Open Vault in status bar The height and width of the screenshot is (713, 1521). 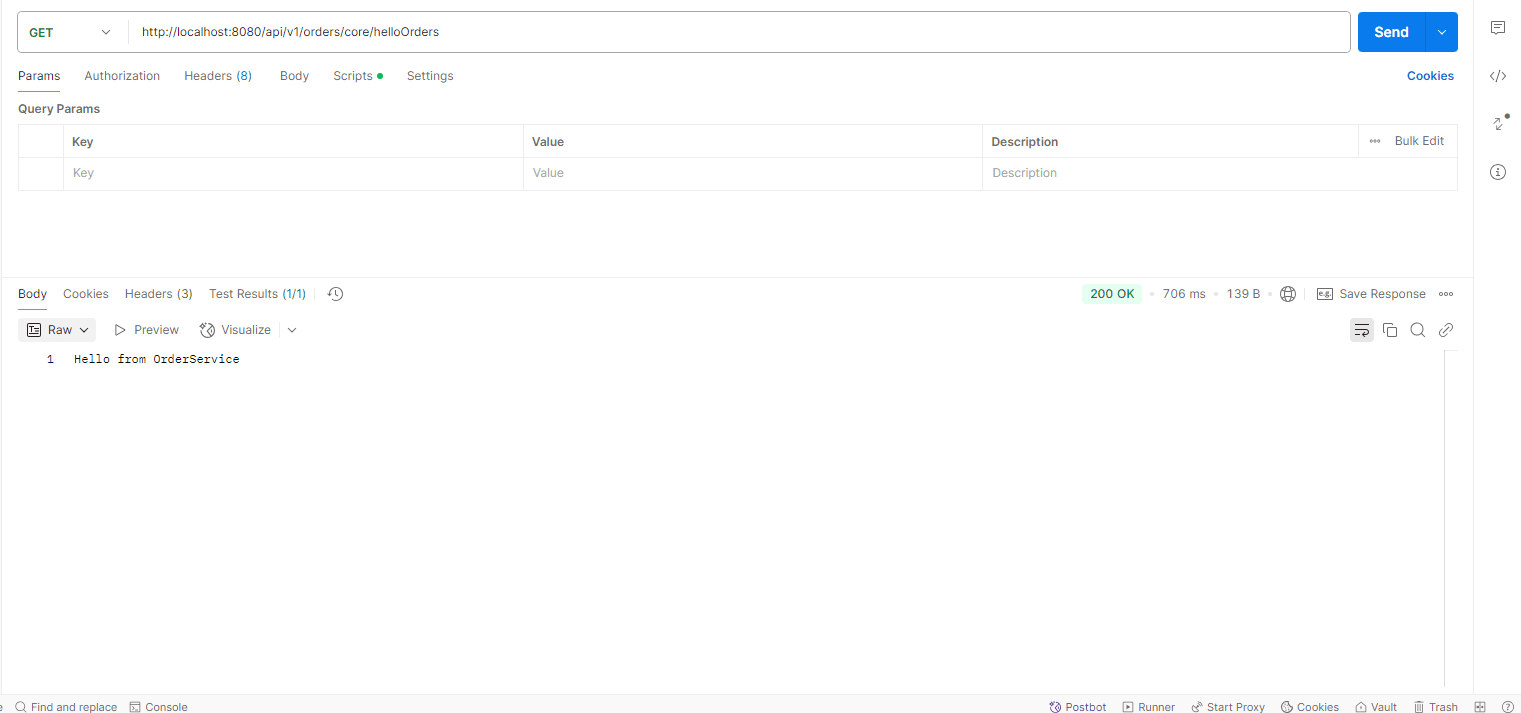(x=1376, y=707)
